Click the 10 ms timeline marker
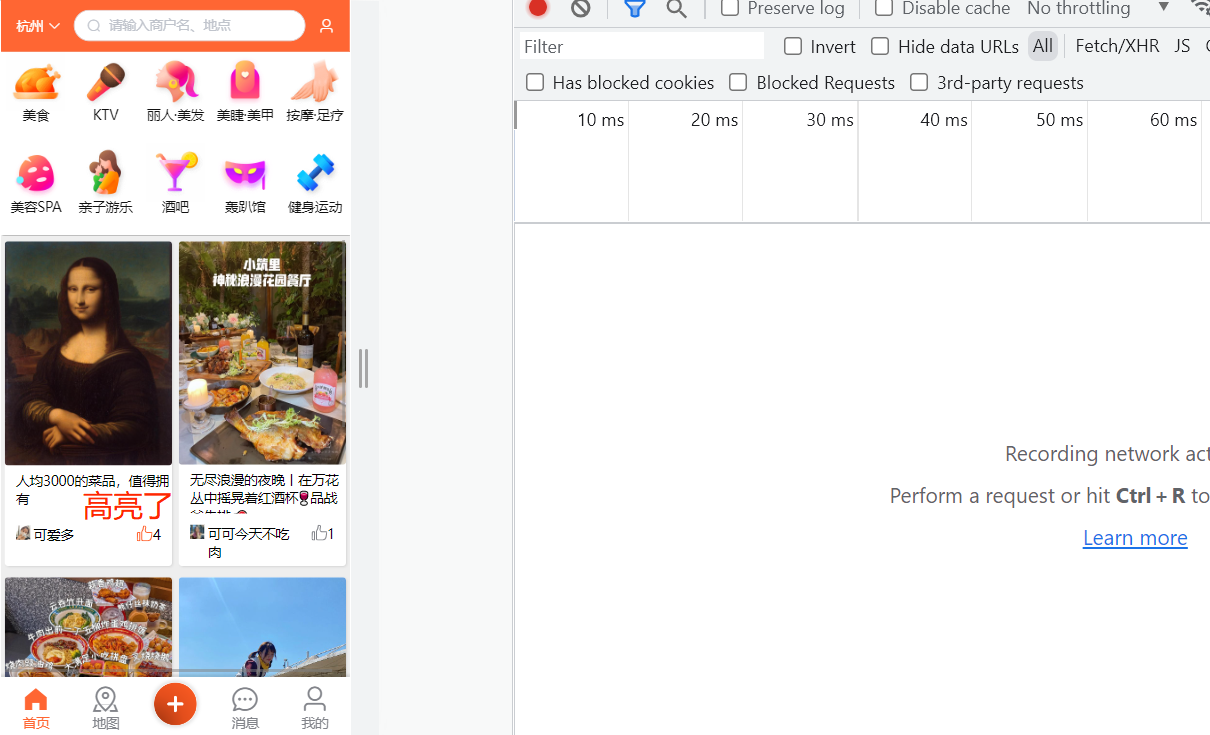Screen dimensions: 1210x735 tap(600, 120)
